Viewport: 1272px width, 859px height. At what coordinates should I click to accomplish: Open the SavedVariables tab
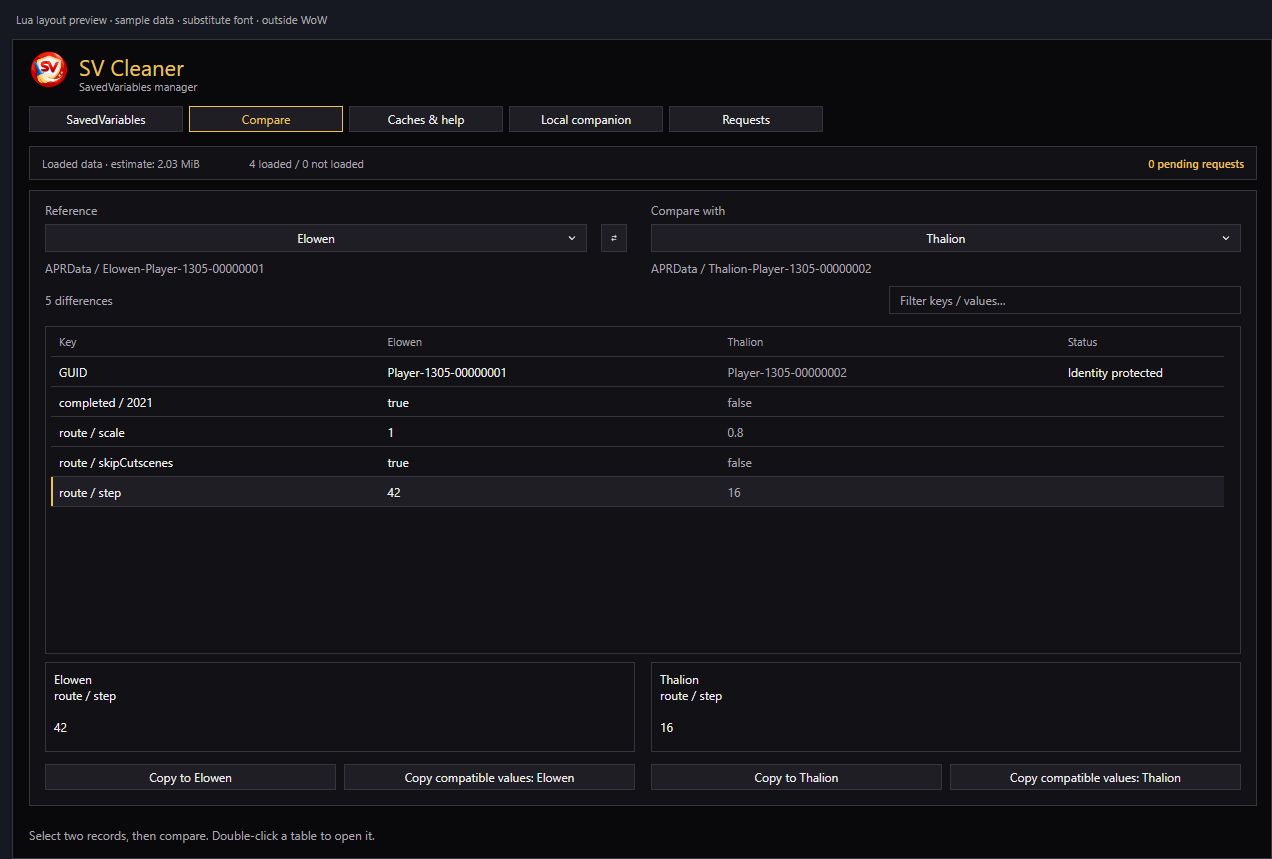tap(106, 119)
